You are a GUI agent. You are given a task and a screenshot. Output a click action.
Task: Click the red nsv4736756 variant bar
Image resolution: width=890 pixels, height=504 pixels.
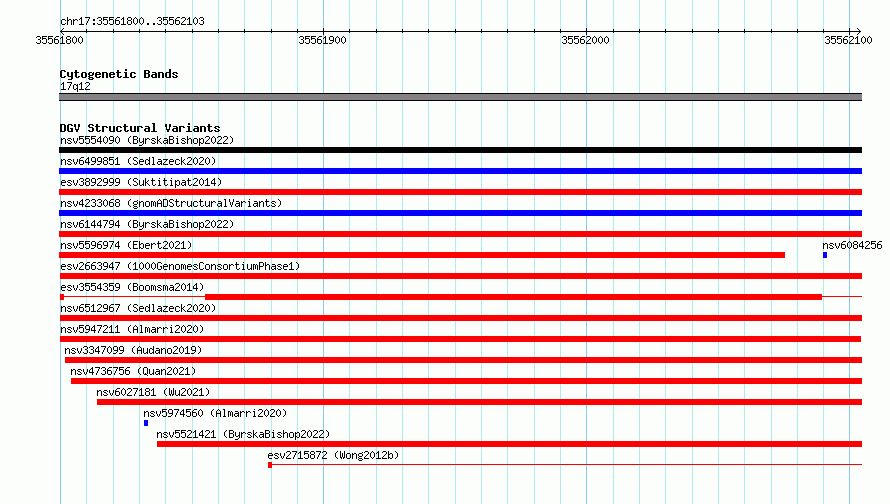click(467, 381)
